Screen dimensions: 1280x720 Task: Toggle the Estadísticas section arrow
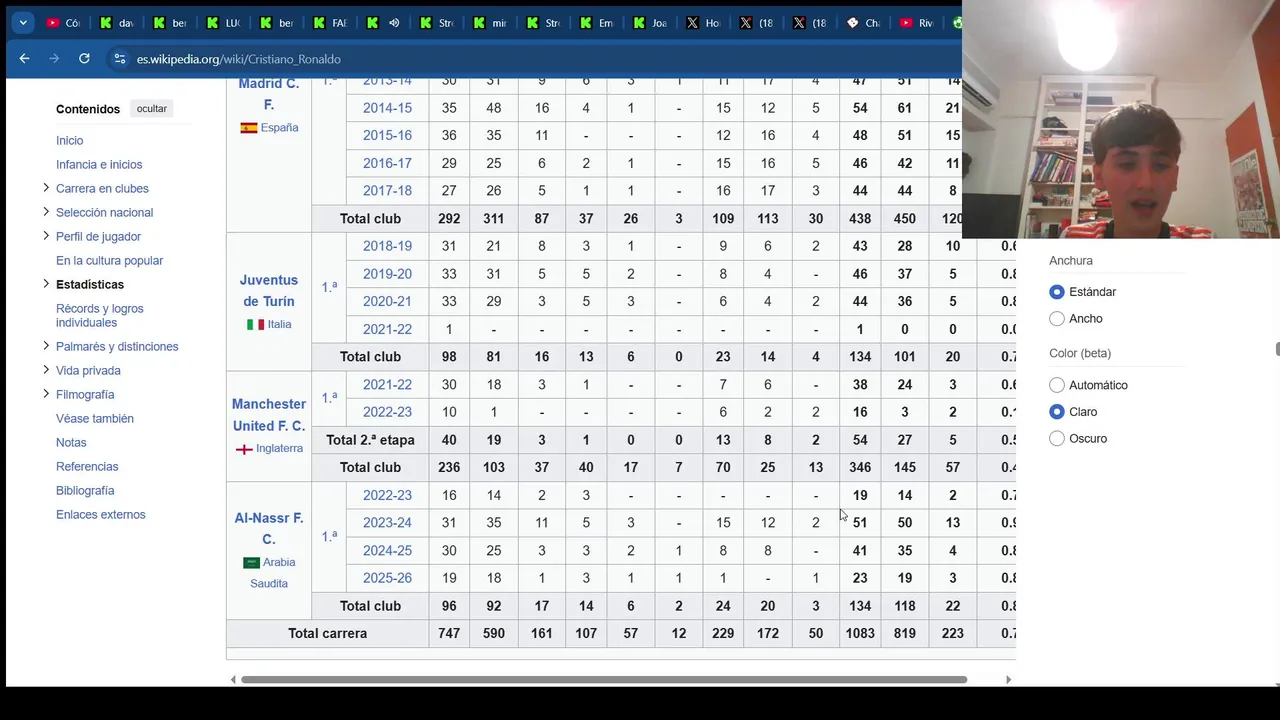[46, 284]
